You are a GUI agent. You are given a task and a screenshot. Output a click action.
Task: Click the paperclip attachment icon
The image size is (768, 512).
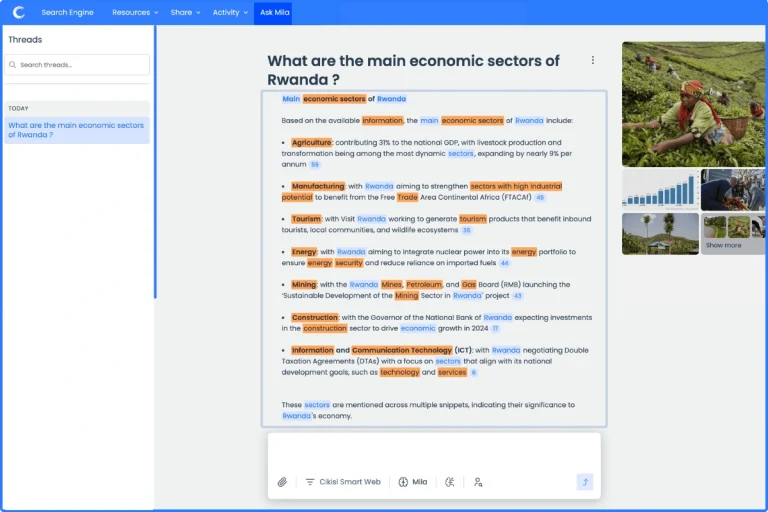point(283,482)
